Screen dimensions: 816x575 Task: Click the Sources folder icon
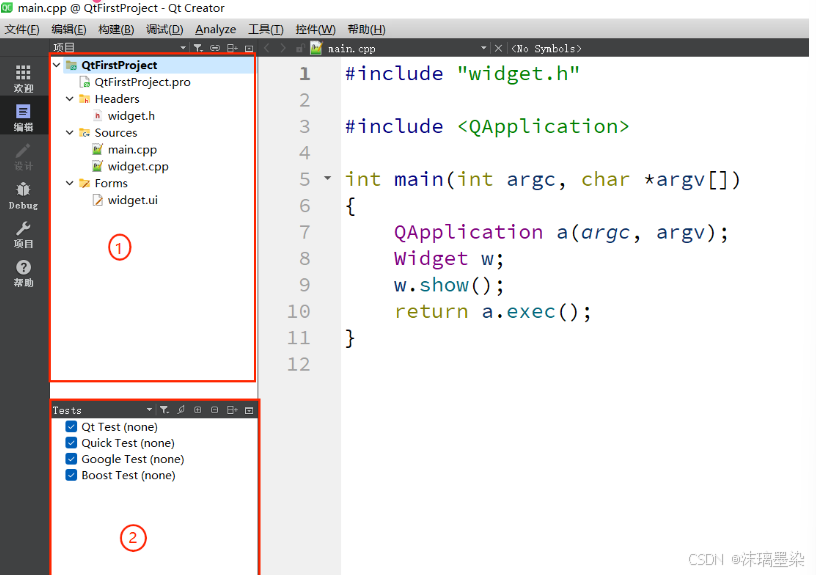click(84, 133)
